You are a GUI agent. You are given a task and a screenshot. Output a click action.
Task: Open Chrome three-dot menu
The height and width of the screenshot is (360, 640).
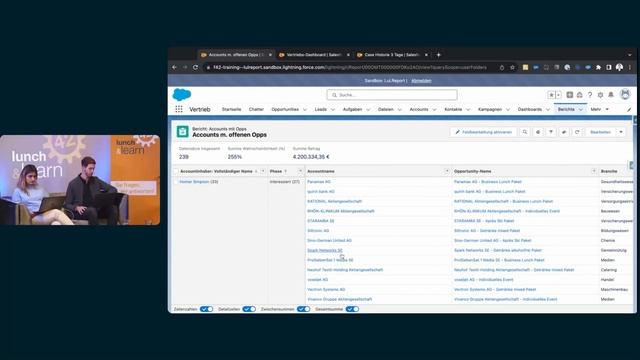click(630, 67)
